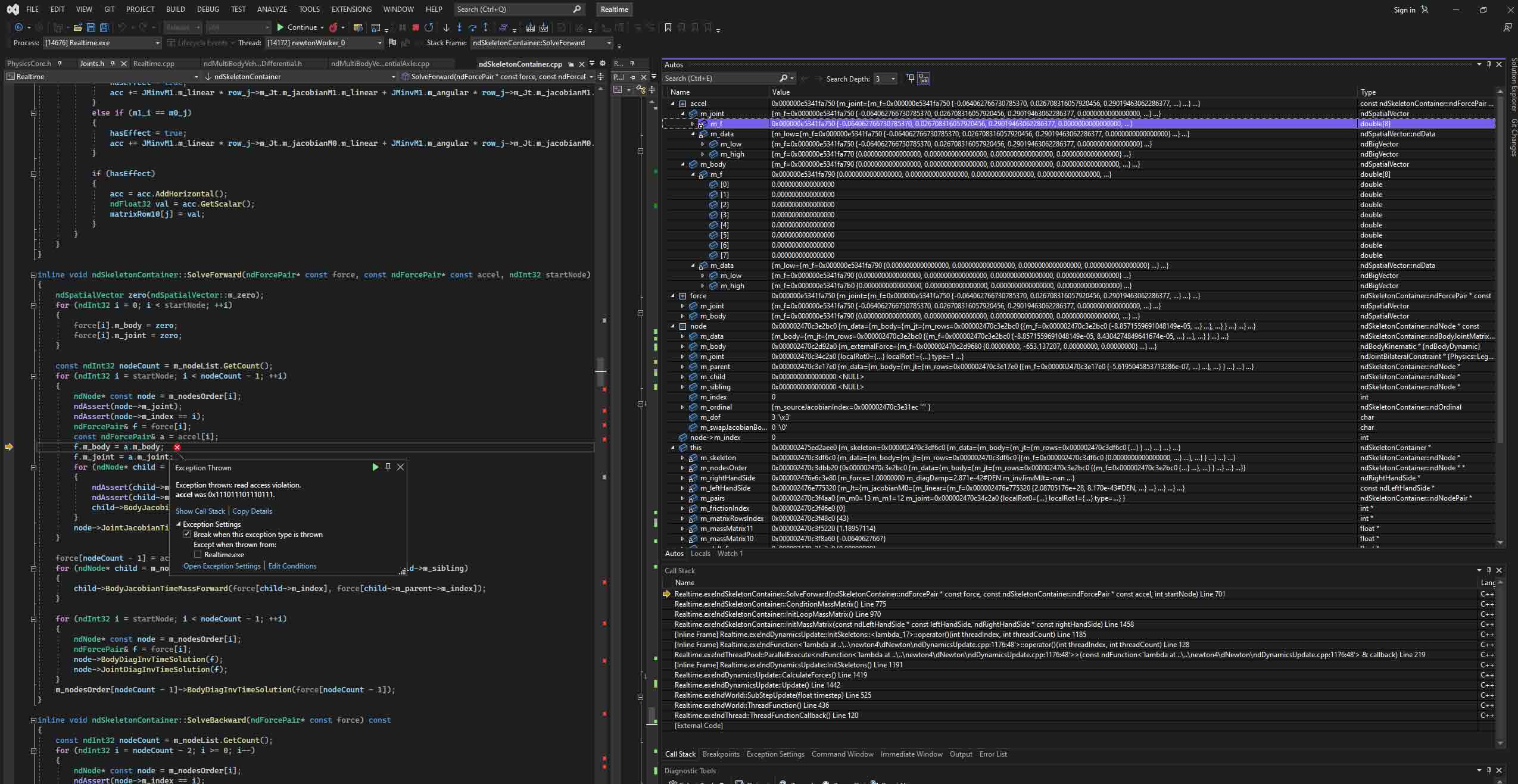Collapse the accel node in Autos

point(673,104)
